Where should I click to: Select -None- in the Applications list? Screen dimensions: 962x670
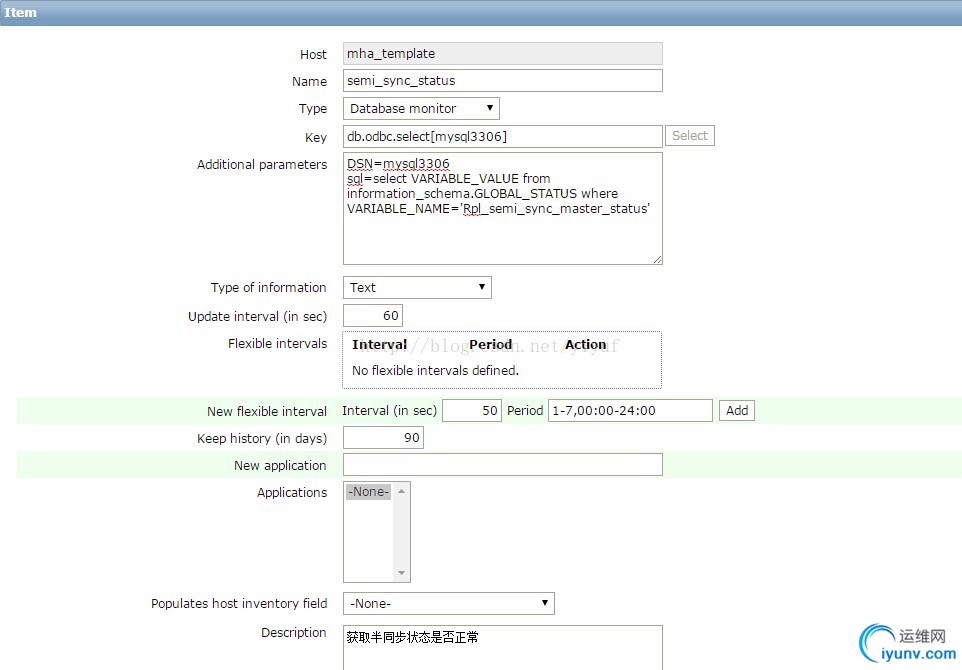tap(368, 491)
